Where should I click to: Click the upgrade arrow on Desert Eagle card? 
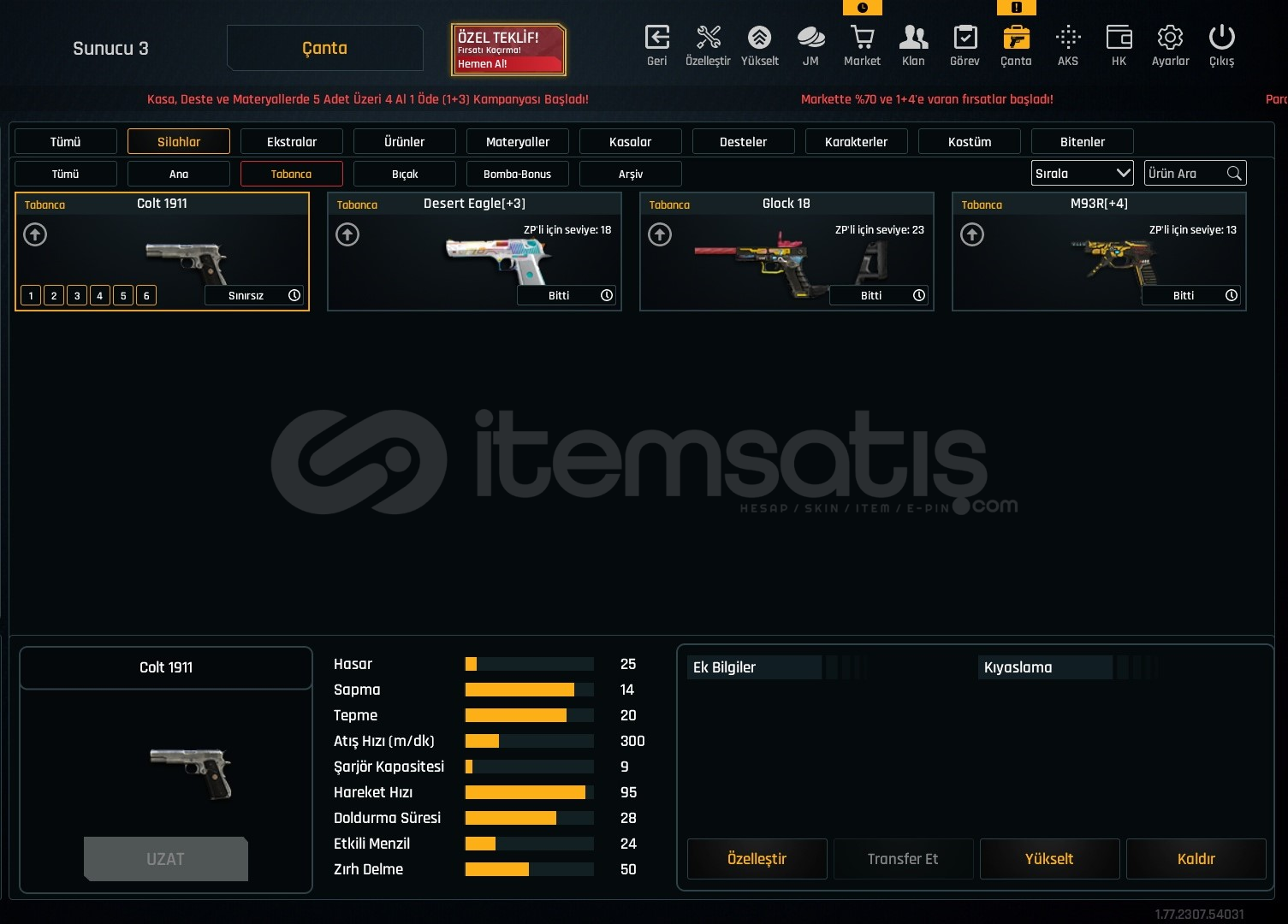(x=347, y=234)
